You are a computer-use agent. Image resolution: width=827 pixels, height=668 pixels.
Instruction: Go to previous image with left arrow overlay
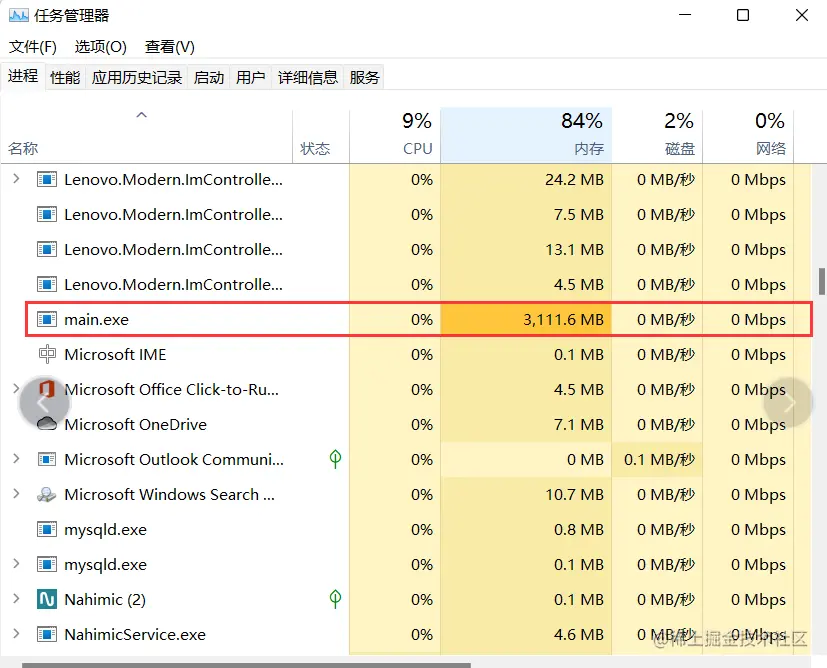[x=44, y=402]
